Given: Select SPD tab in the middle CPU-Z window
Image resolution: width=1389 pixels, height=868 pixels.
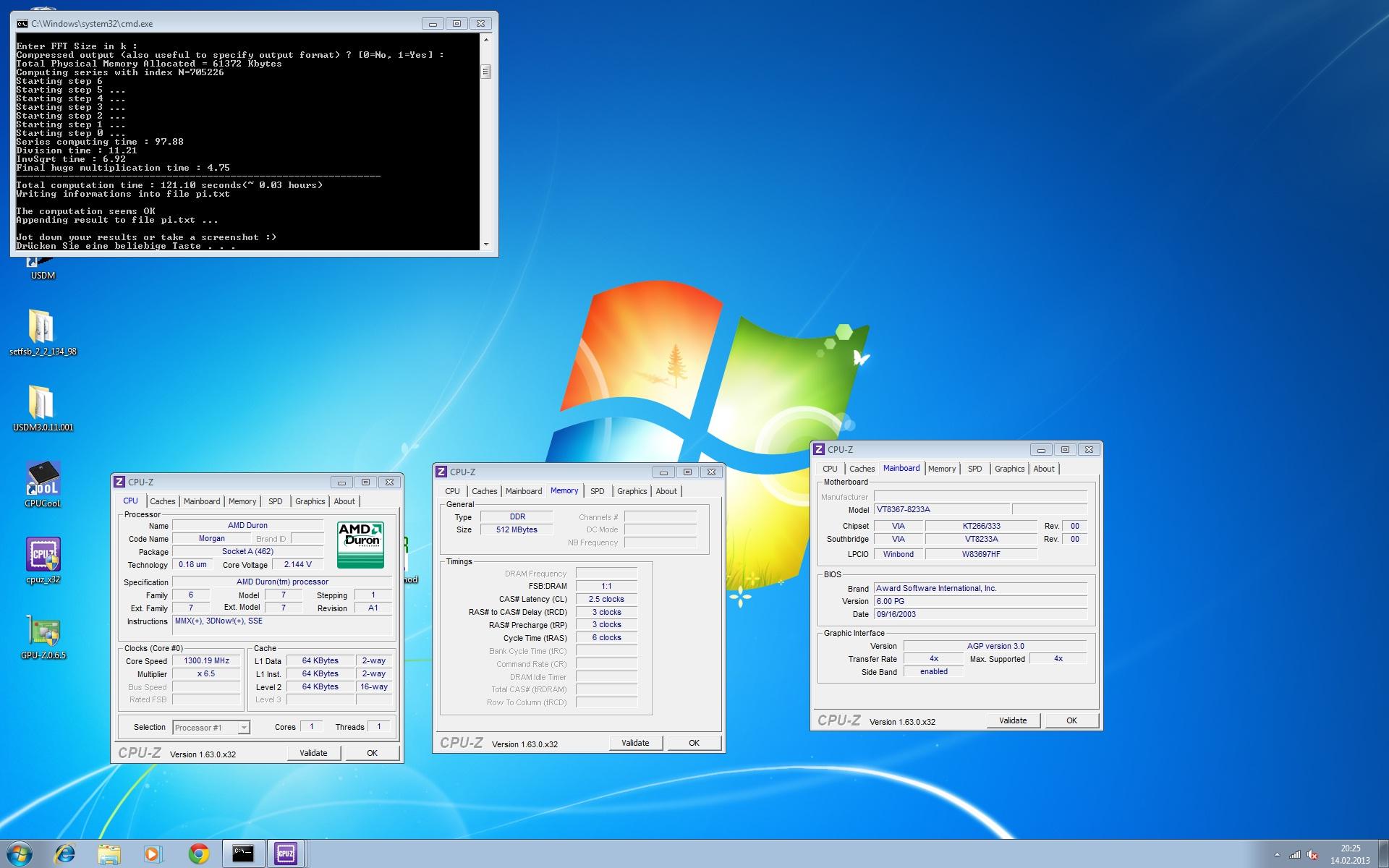Looking at the screenshot, I should (x=598, y=491).
